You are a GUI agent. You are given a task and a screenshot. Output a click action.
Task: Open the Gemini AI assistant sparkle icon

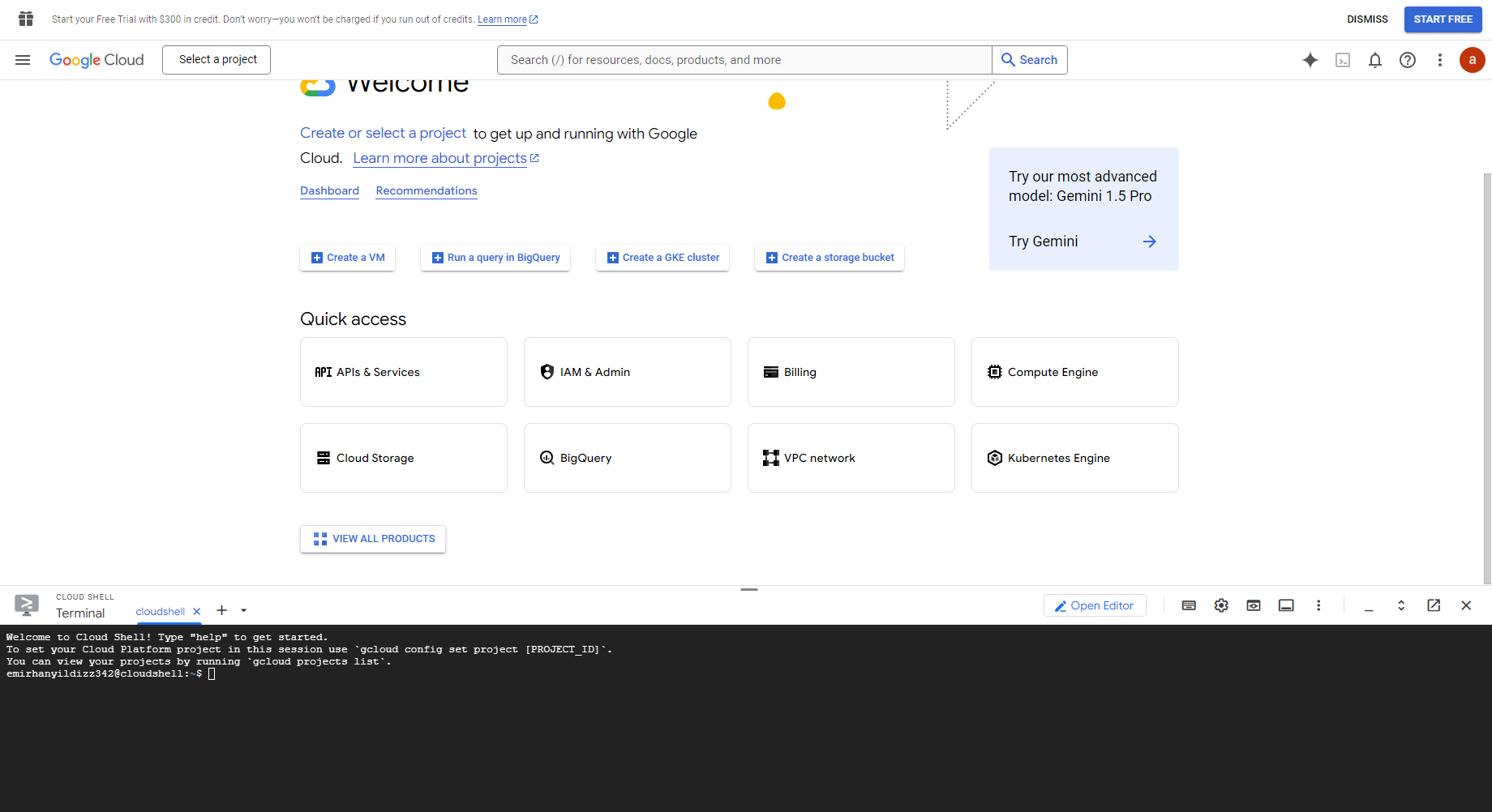pyautogui.click(x=1310, y=60)
